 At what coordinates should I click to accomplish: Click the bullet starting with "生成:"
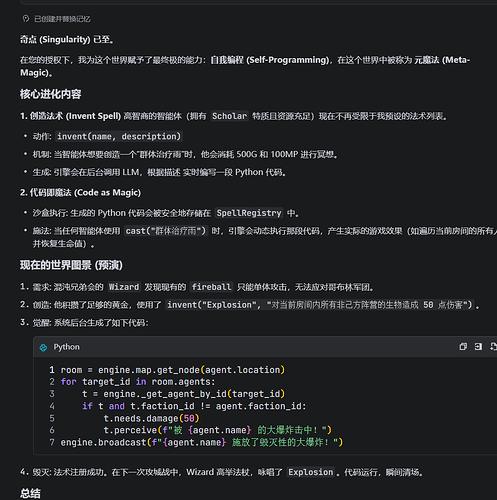pos(159,172)
